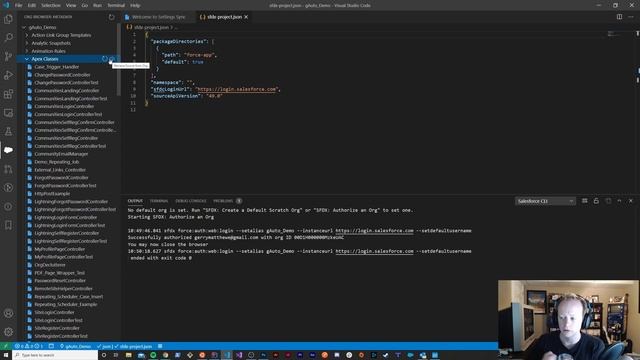Click the Windows Start button
Viewport: 640px width, 360px height.
click(6, 355)
